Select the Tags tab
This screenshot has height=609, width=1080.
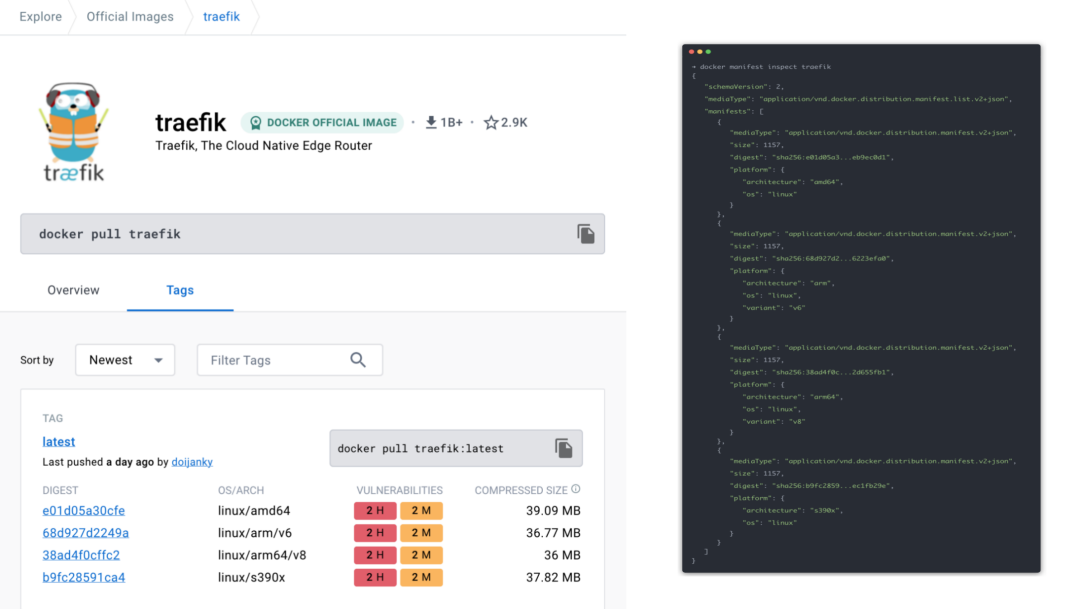tap(180, 290)
